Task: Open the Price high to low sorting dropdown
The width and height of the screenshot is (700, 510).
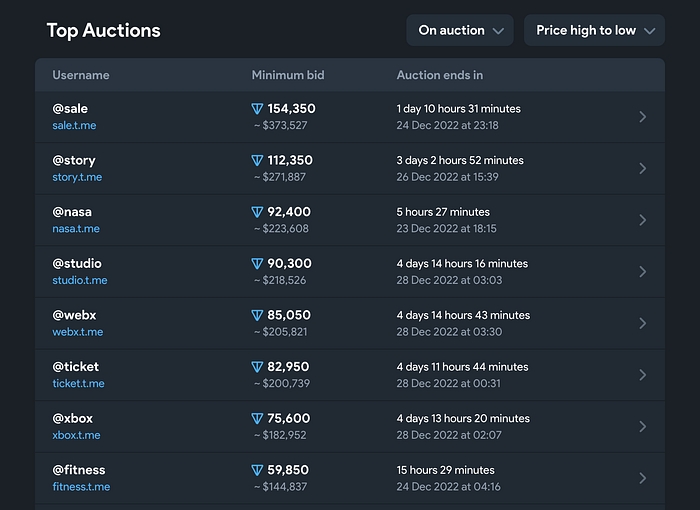Action: click(x=594, y=30)
